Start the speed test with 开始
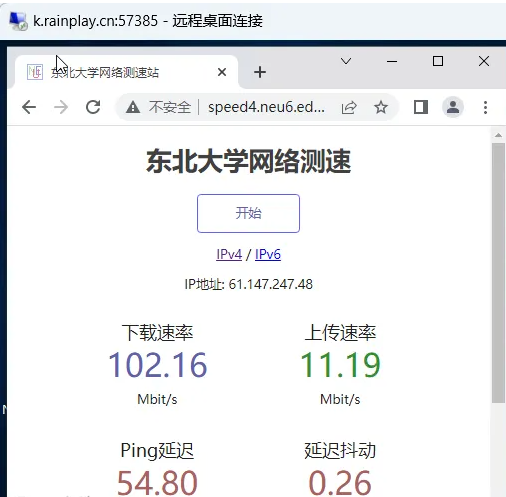 [248, 213]
